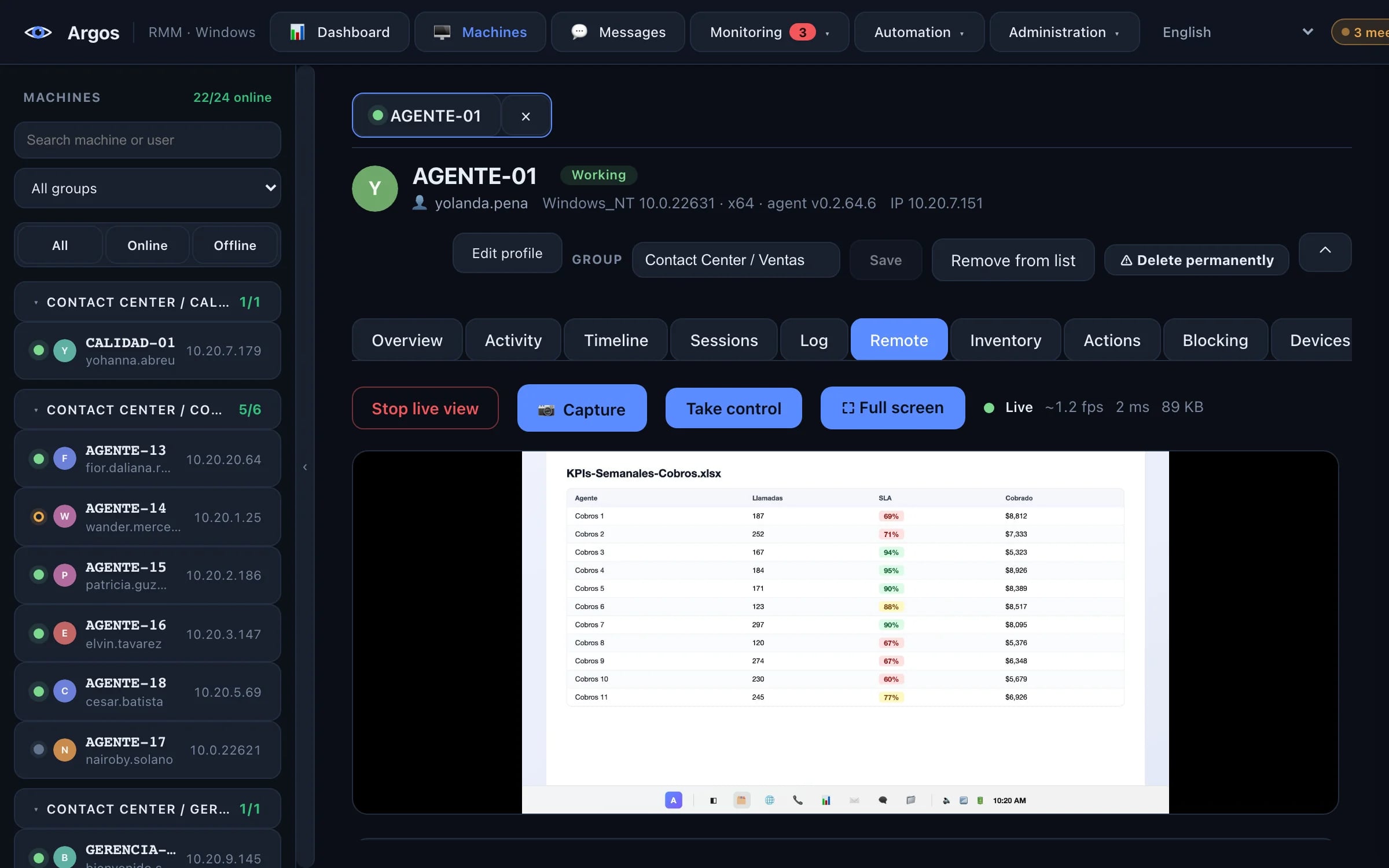Stop live view of remote screen

point(425,408)
